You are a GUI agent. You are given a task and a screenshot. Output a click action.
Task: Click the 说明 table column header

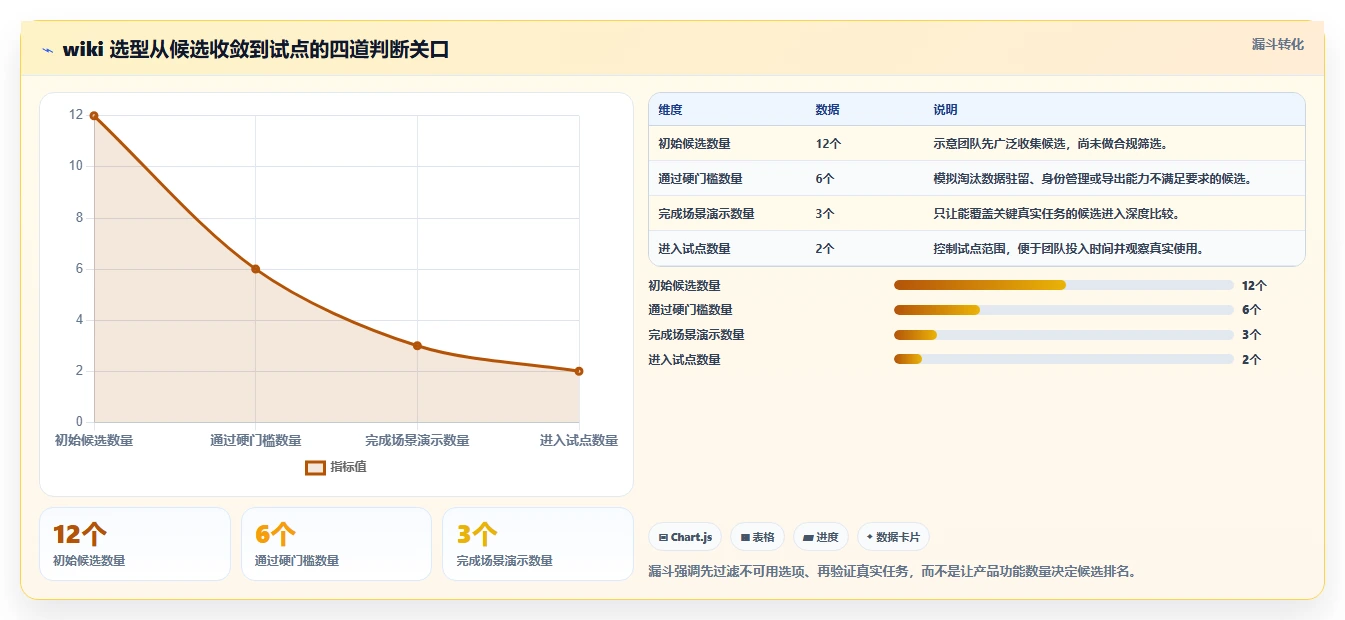point(945,110)
